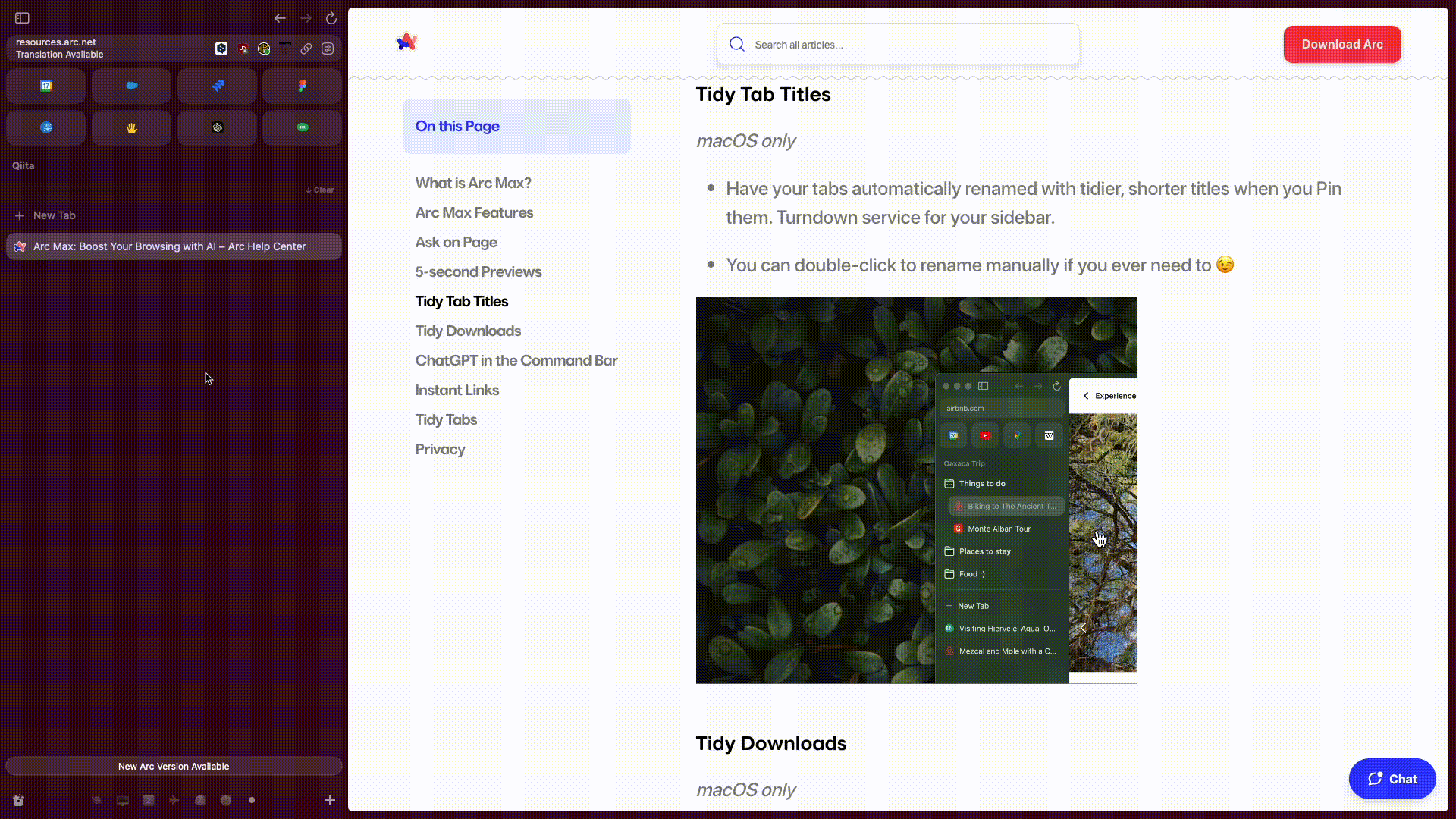The image size is (1456, 819).
Task: Create a new space with the plus icon
Action: coord(330,800)
